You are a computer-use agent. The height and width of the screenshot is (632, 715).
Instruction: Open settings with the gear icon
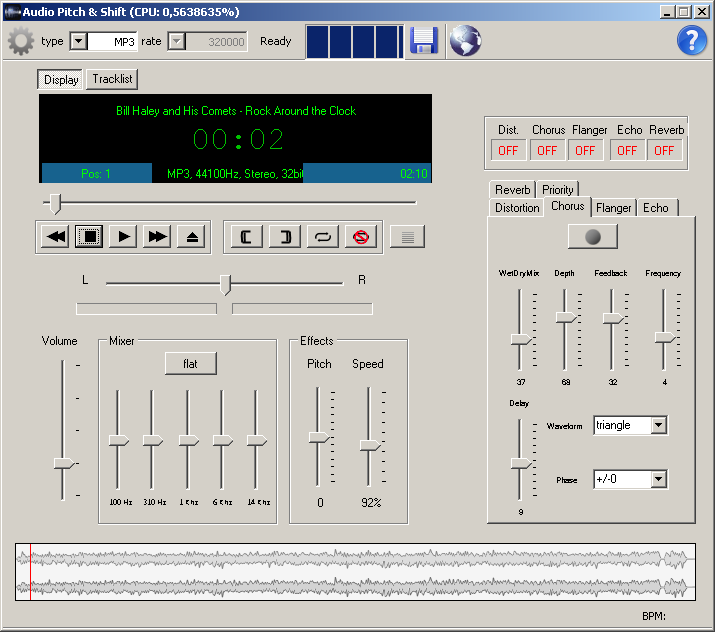[21, 41]
